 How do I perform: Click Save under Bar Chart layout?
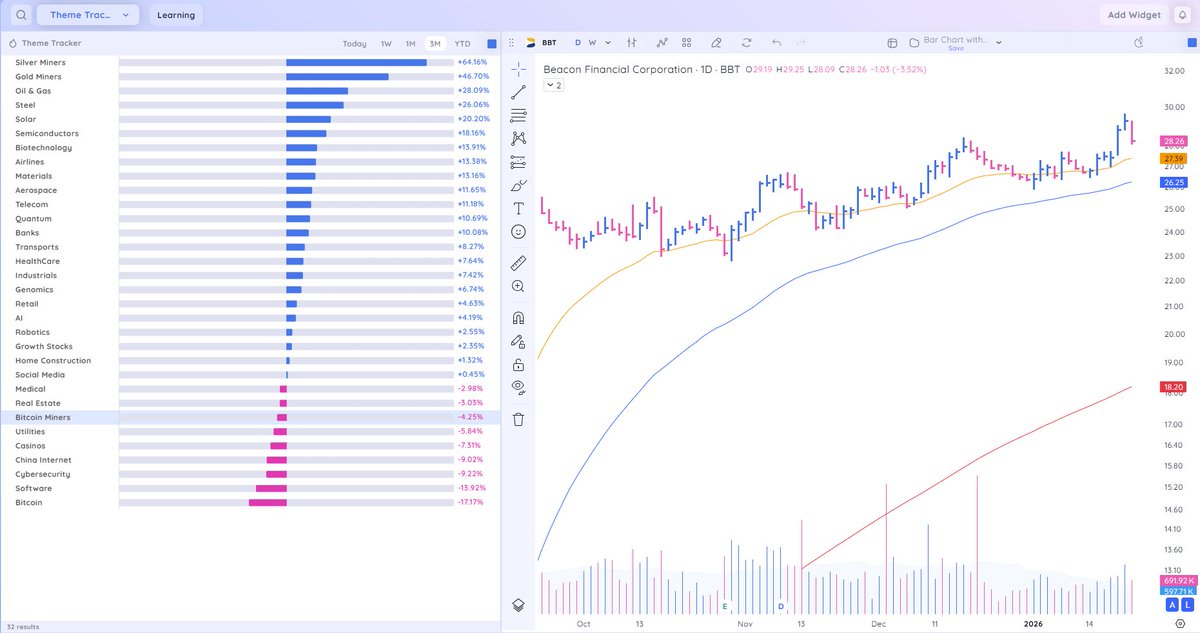coord(956,48)
